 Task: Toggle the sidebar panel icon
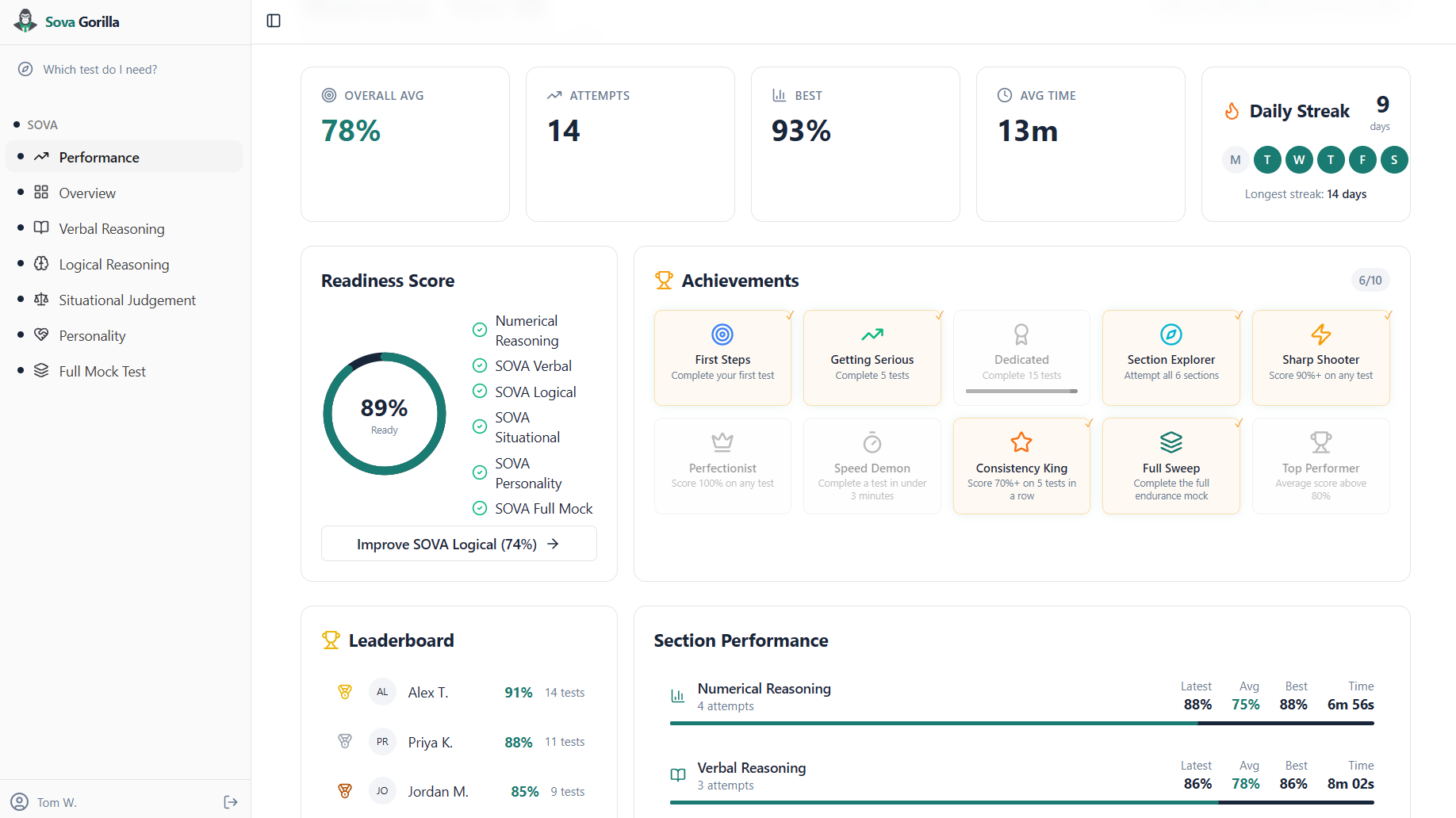coord(274,21)
